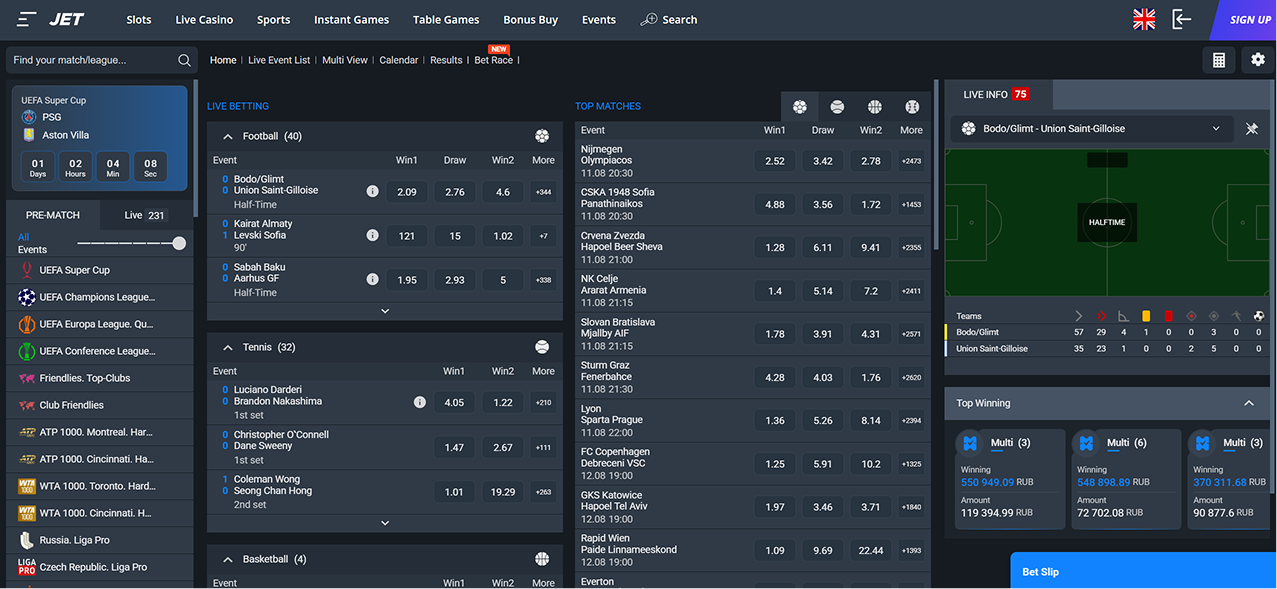Image resolution: width=1277 pixels, height=589 pixels.
Task: Show info for Kairat Almaty vs Levski Sofia
Action: click(x=373, y=236)
